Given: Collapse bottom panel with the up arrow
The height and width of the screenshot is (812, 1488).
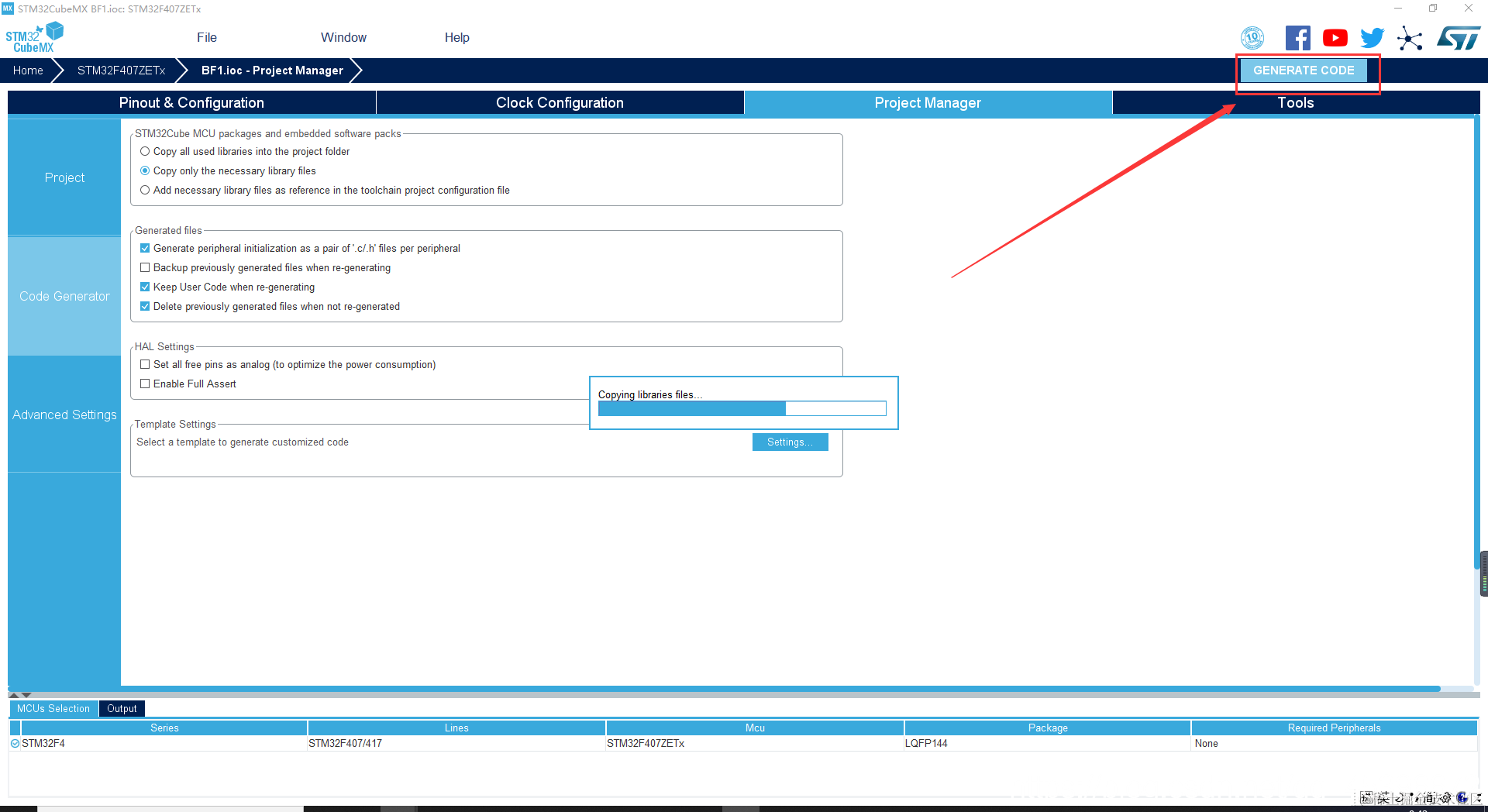Looking at the screenshot, I should pos(13,695).
